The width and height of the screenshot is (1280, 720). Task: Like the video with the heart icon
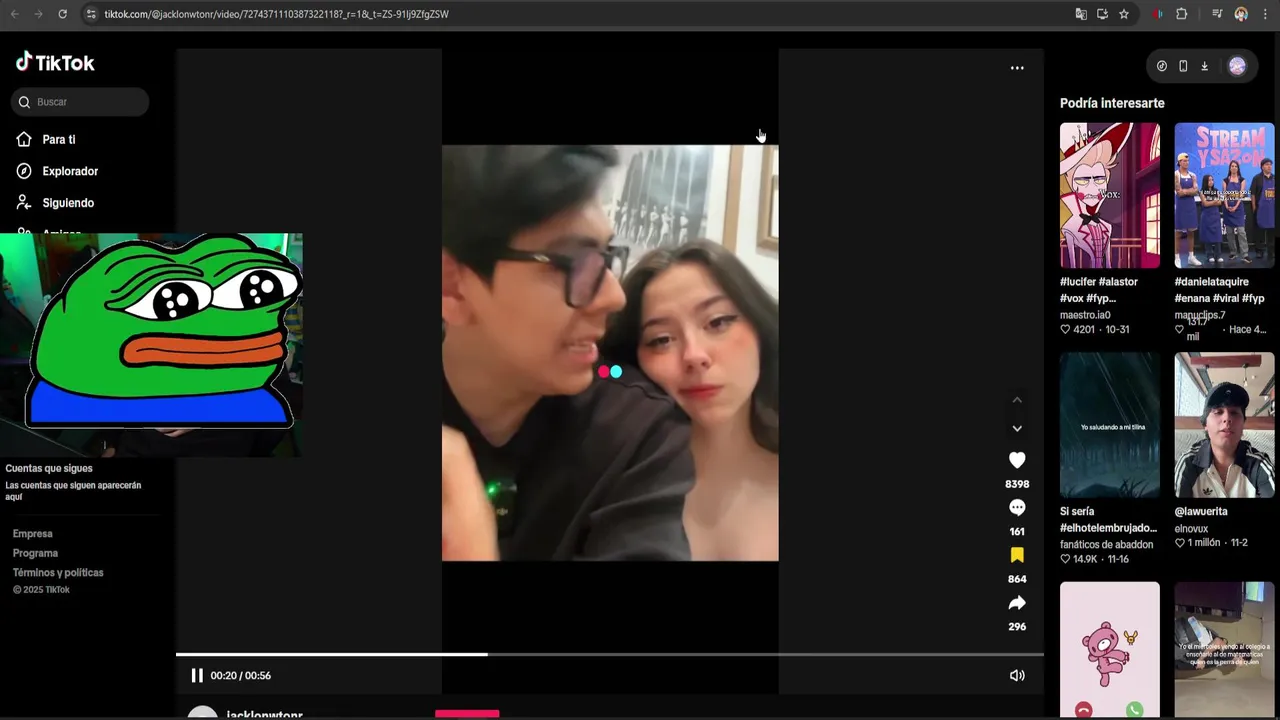click(x=1017, y=460)
